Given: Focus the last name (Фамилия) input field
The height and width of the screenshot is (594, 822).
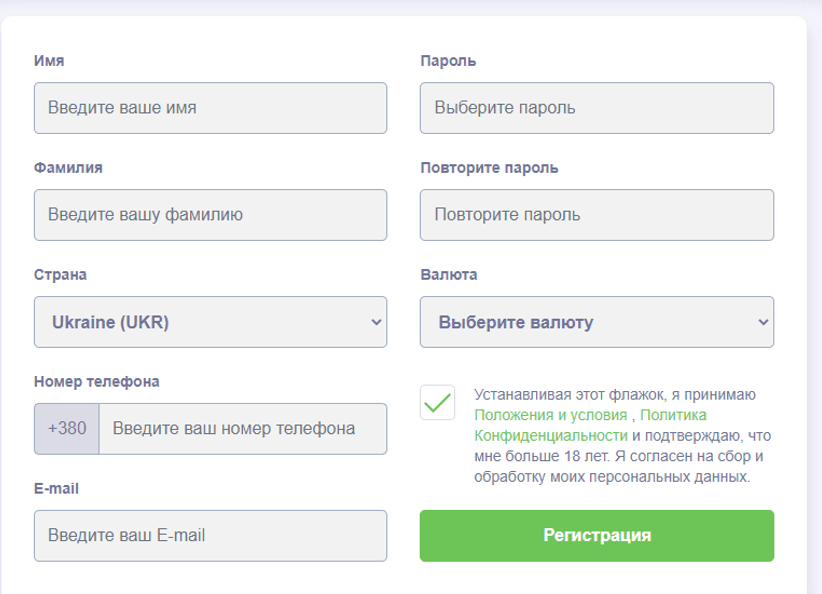Looking at the screenshot, I should click(x=210, y=215).
